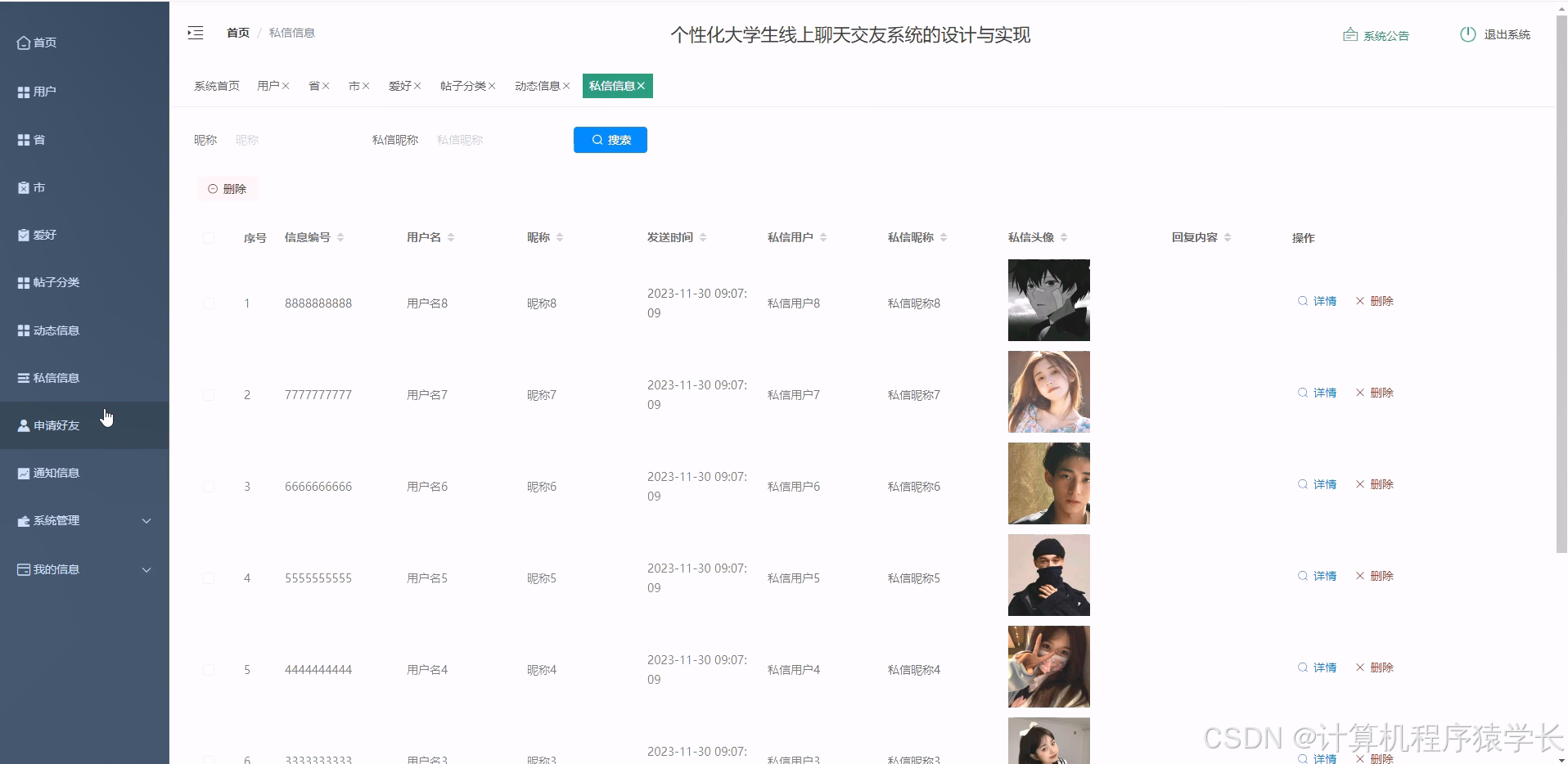Open the avatar thumbnail for 私信昵称5
This screenshot has height=764, width=1568.
[x=1049, y=575]
